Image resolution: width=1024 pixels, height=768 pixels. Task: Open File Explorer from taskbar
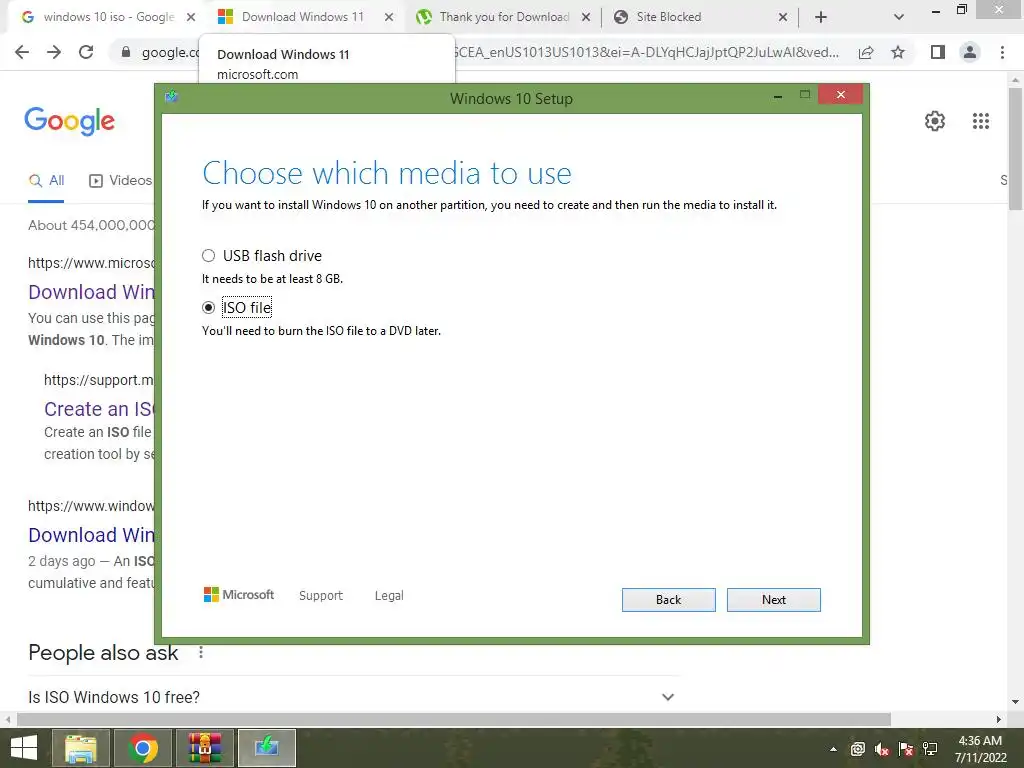(x=80, y=748)
